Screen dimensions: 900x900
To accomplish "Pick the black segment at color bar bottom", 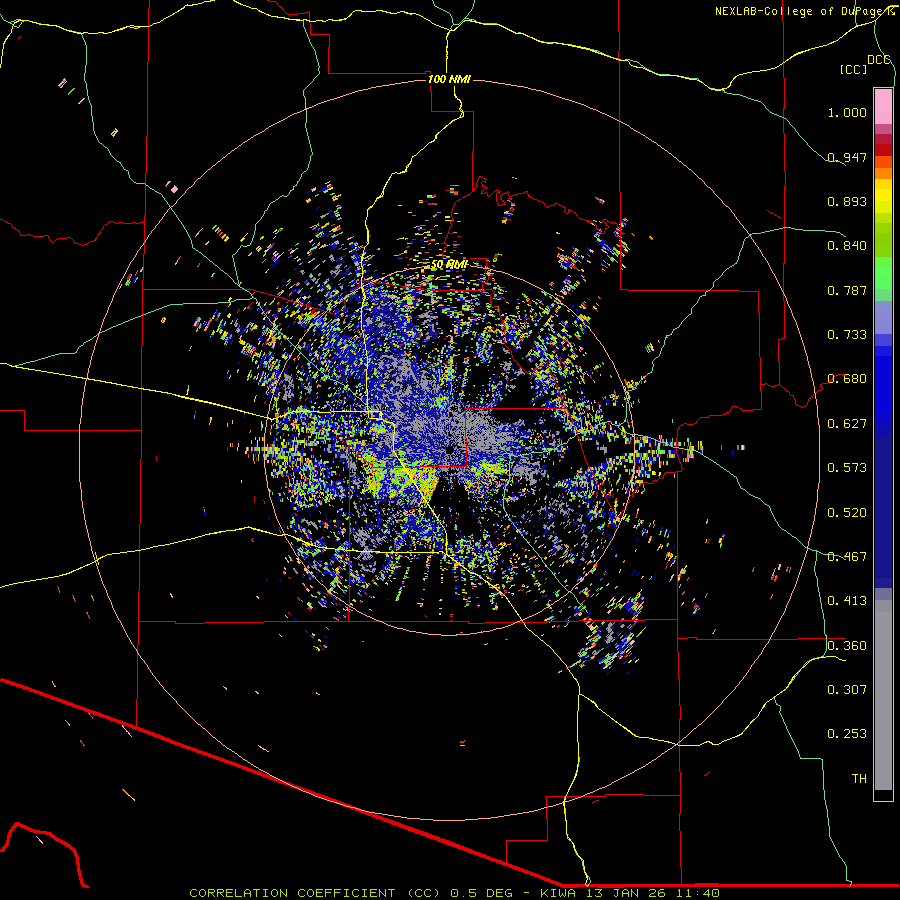I will (883, 794).
